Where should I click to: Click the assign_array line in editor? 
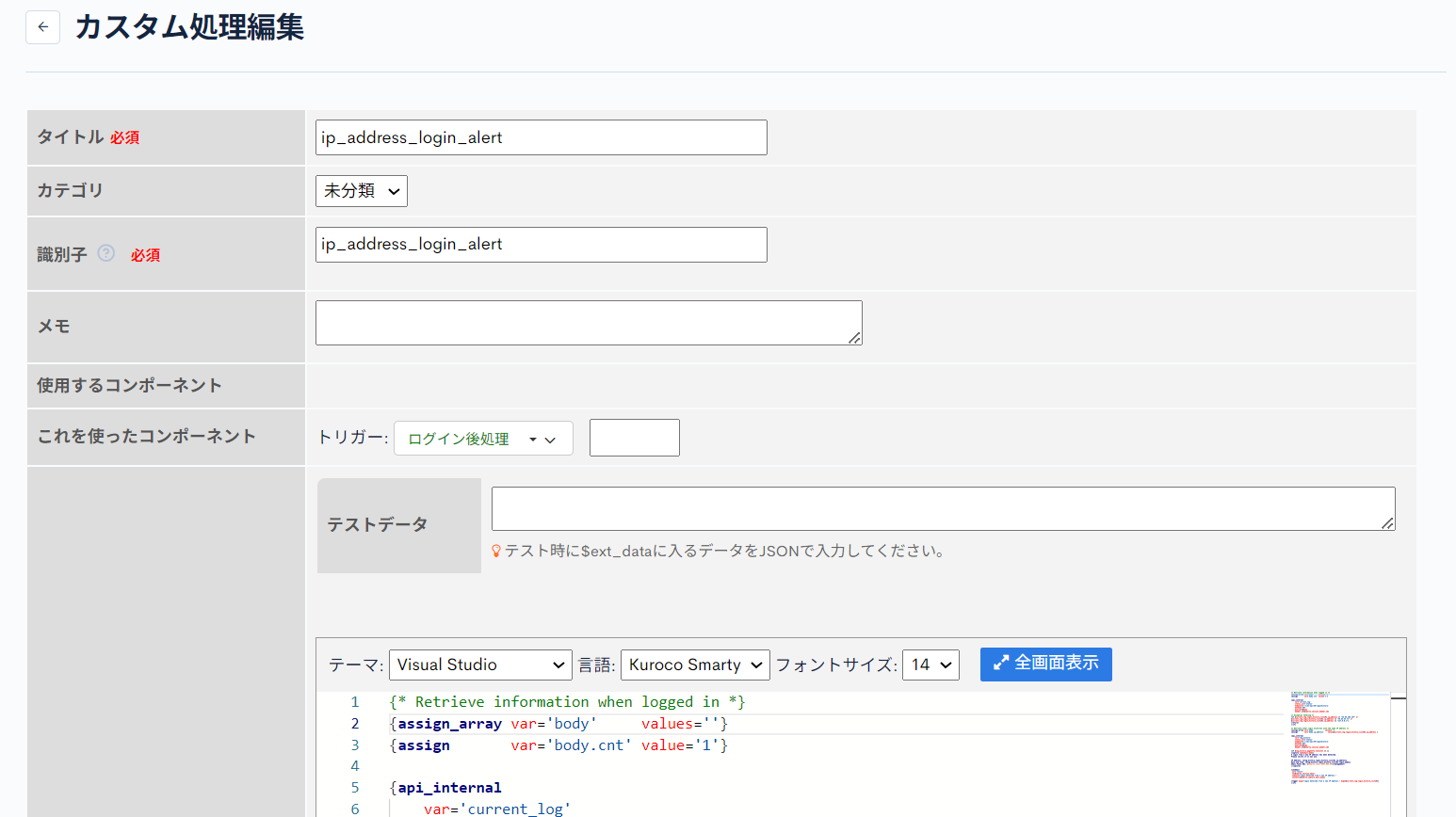pos(558,724)
